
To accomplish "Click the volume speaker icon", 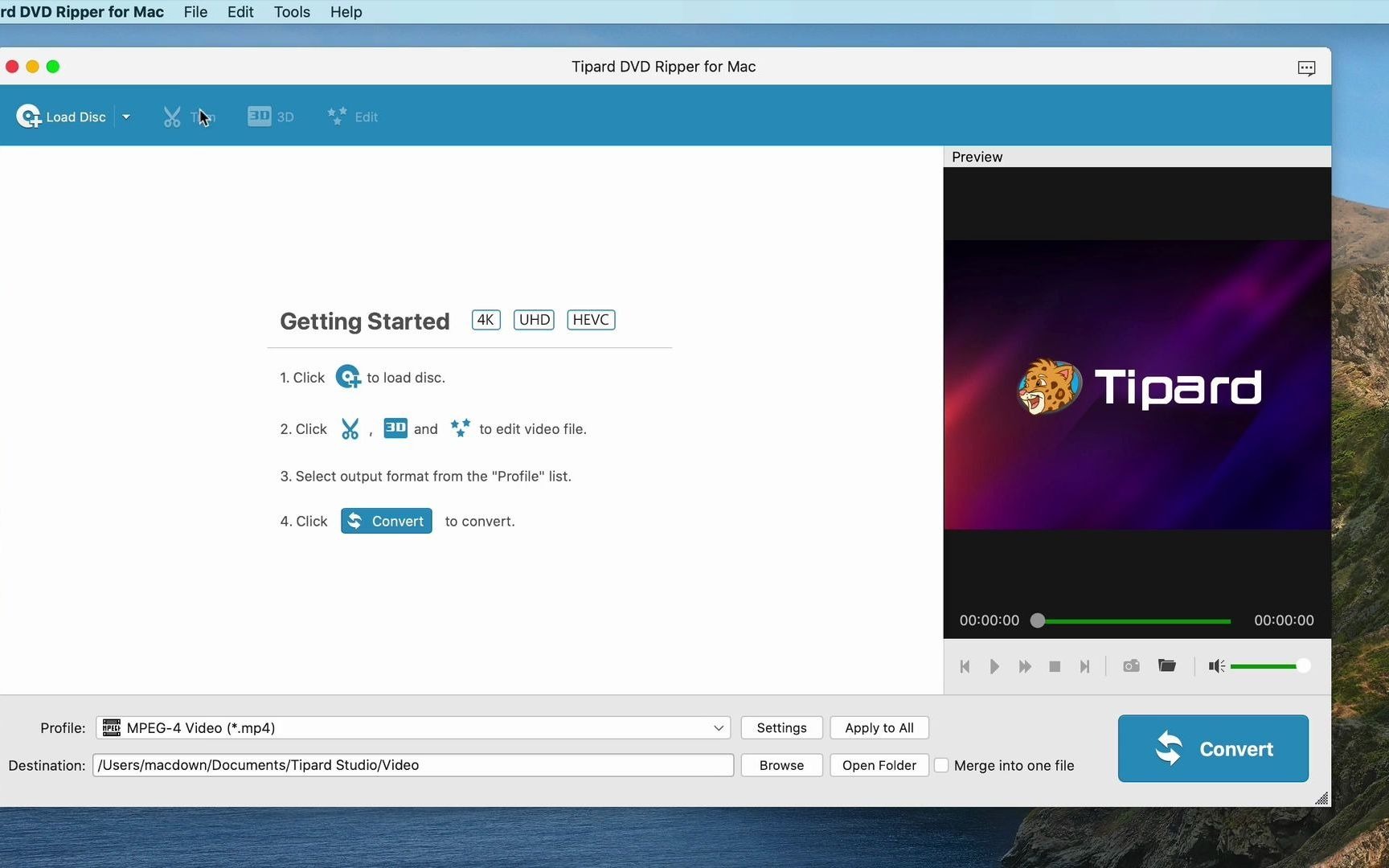I will (x=1216, y=666).
